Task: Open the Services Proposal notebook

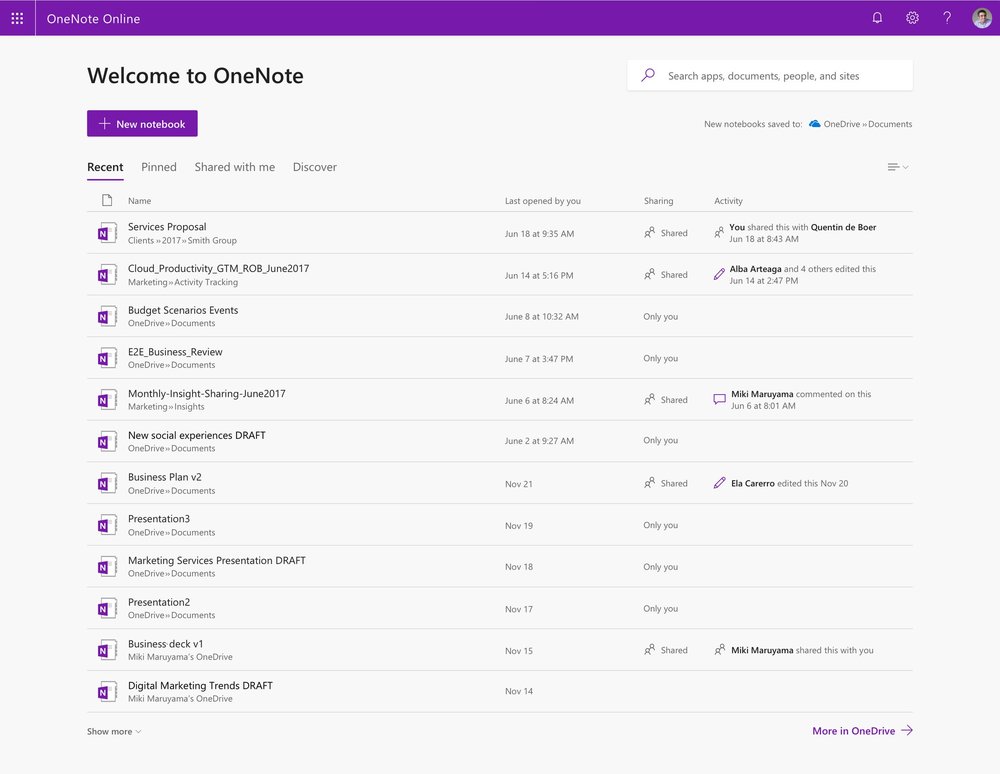Action: (167, 226)
